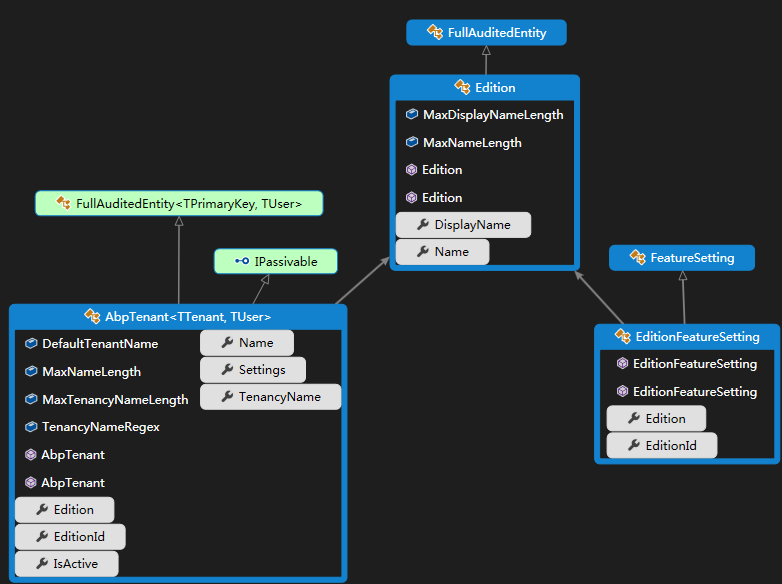Select the FullAuditedEntity node label

497,33
